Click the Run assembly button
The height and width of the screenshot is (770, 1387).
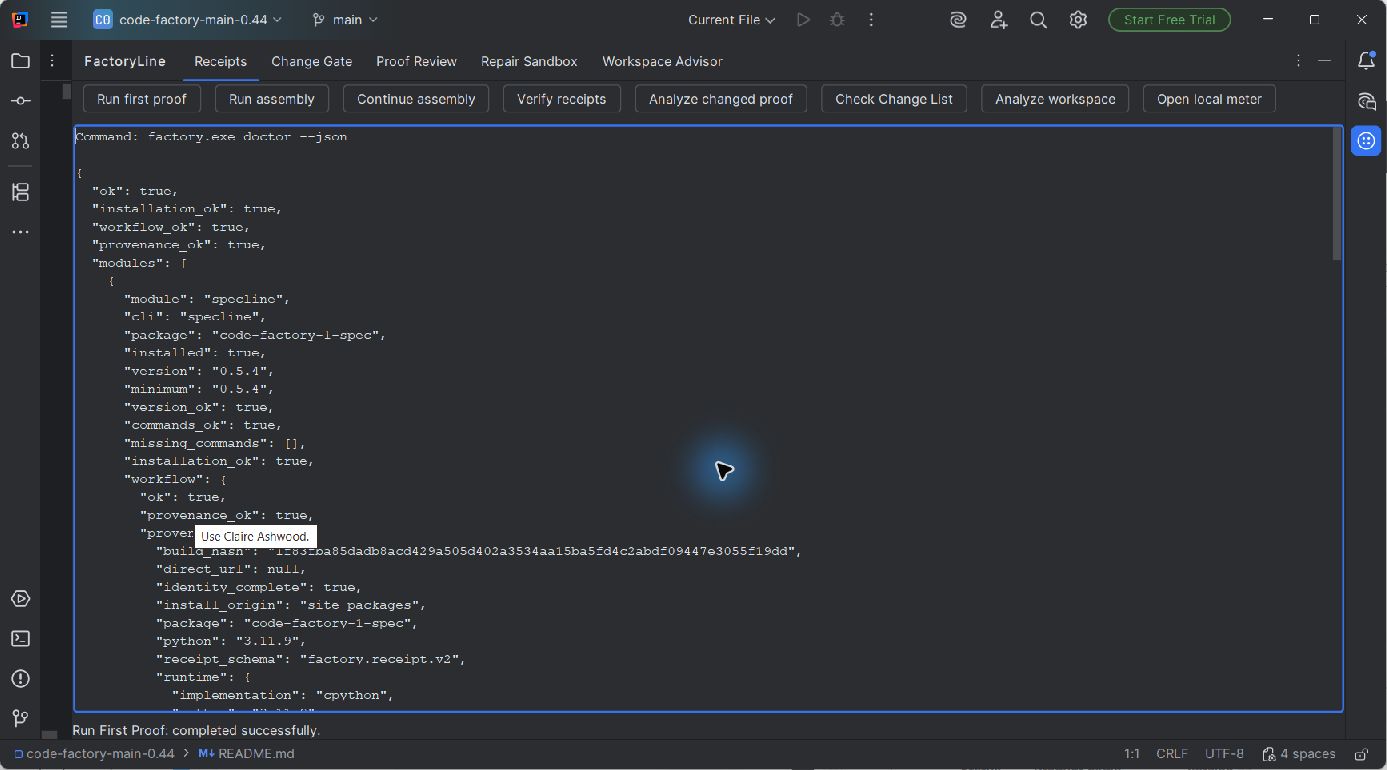(272, 99)
